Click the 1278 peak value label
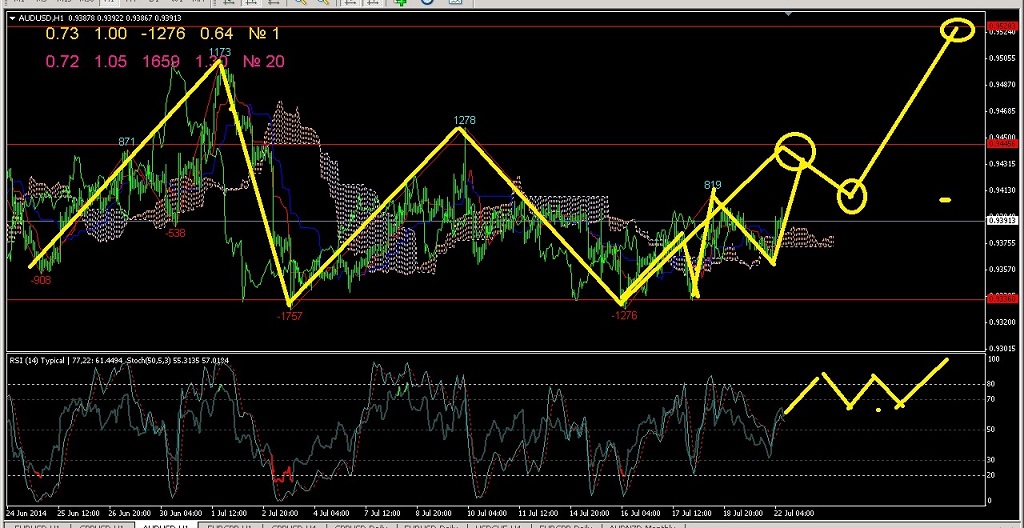This screenshot has width=1024, height=528. tap(464, 120)
